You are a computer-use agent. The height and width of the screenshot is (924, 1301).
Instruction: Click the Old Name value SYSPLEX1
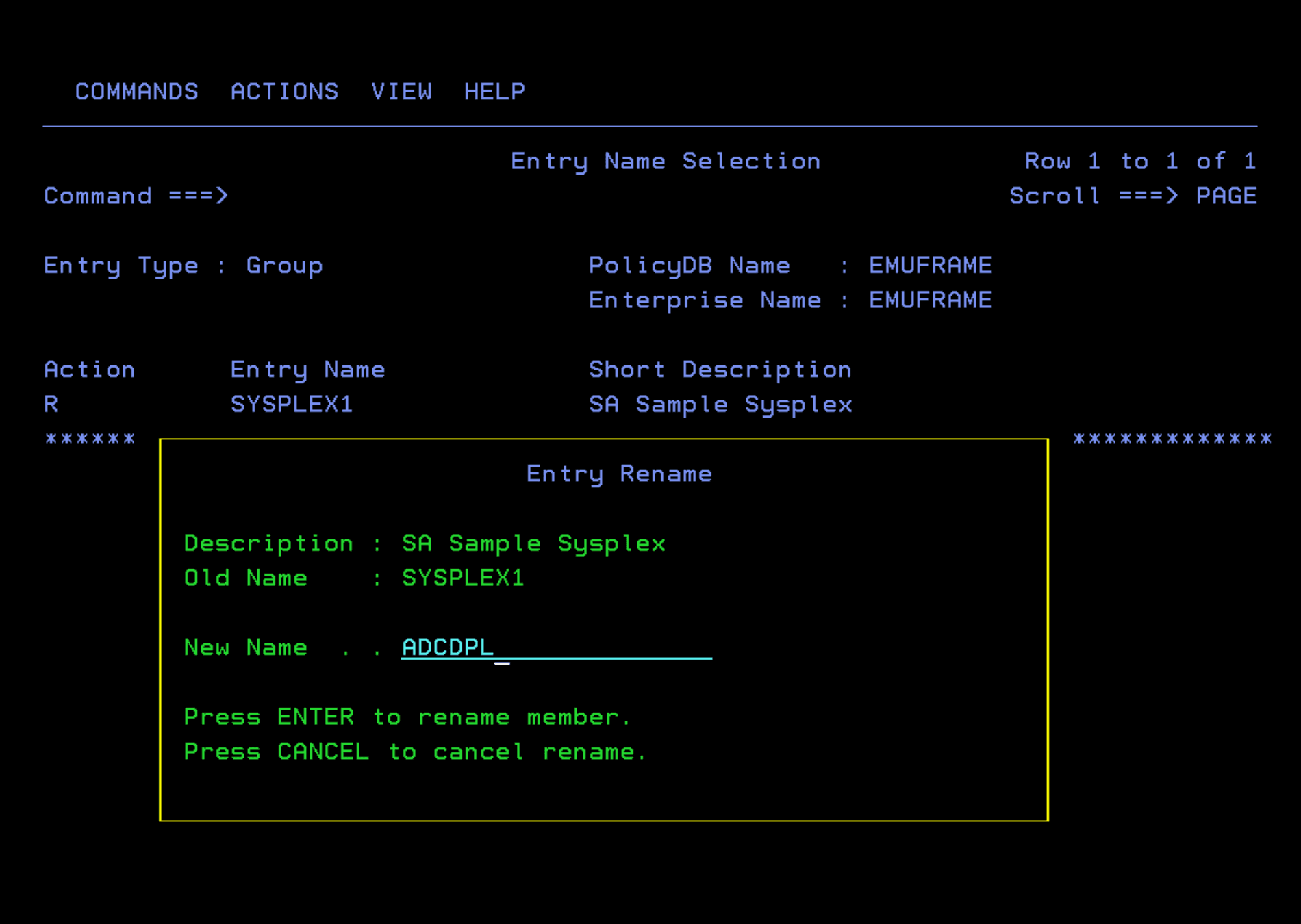click(x=463, y=578)
